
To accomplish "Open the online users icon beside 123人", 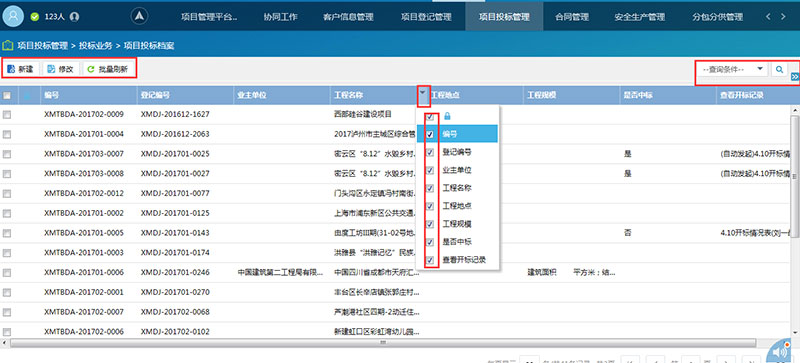I will coord(74,17).
